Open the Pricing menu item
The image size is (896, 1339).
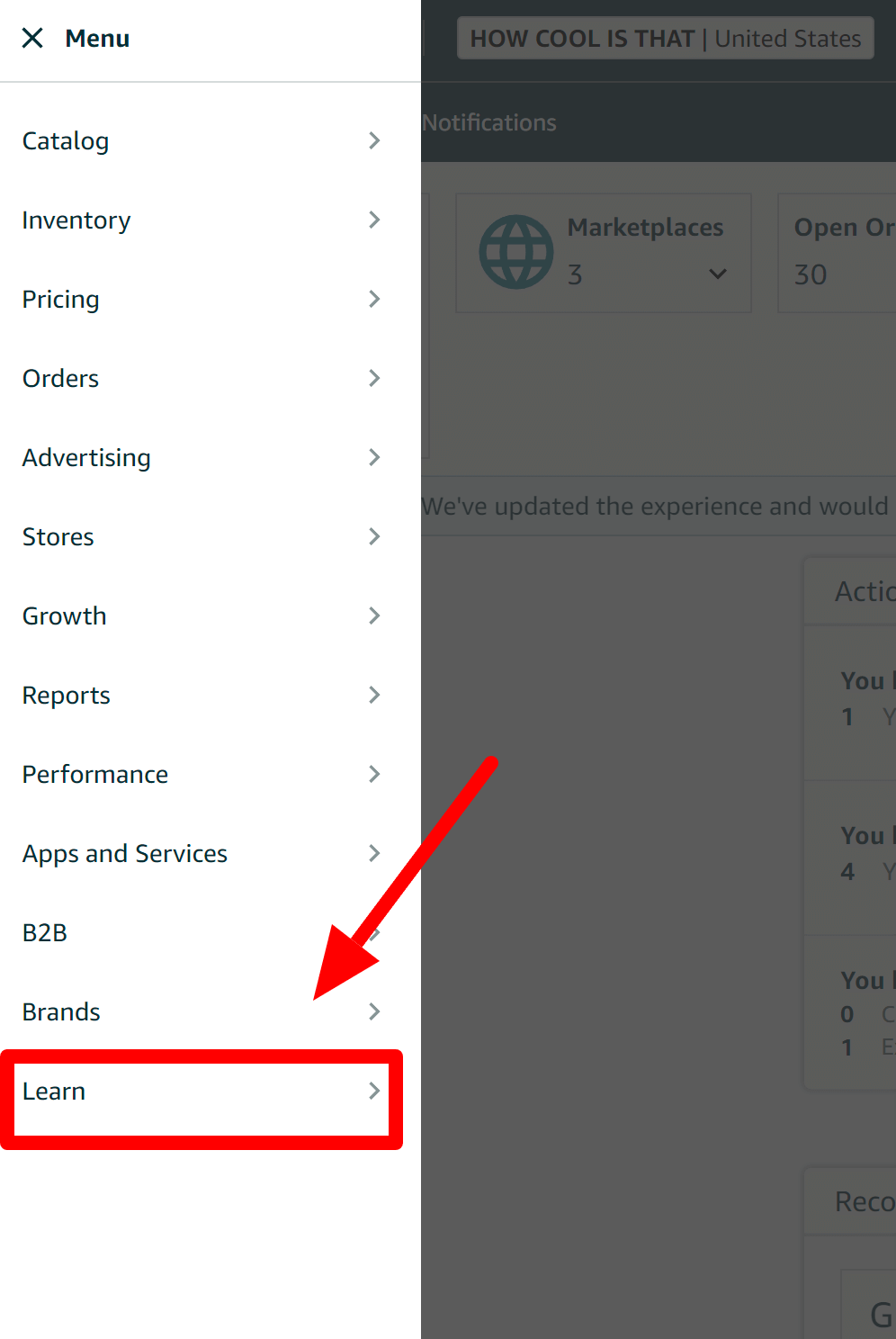tap(61, 299)
